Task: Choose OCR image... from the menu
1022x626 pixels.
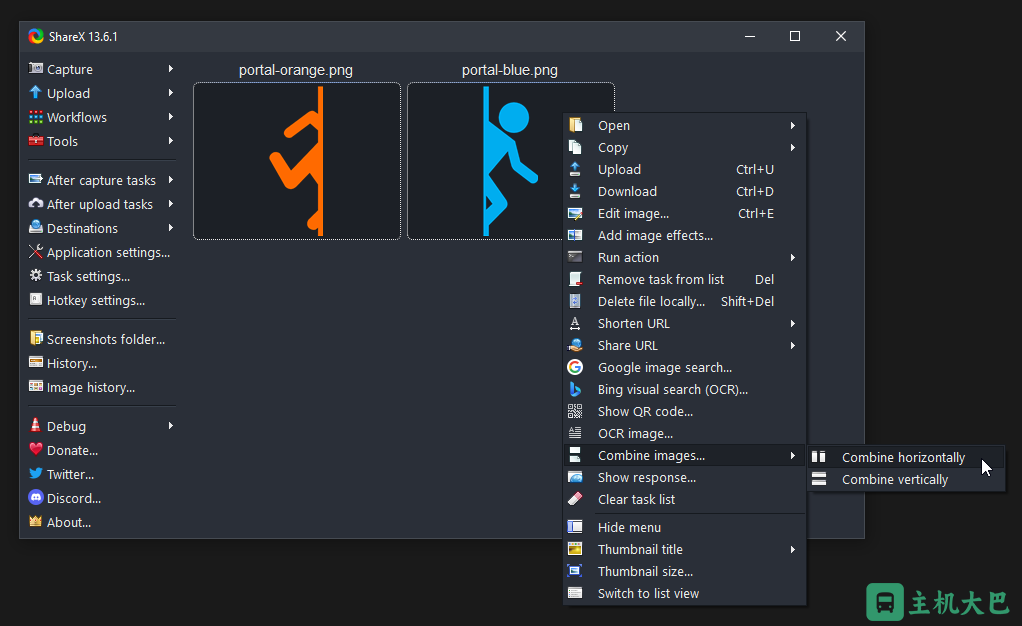Action: click(685, 433)
